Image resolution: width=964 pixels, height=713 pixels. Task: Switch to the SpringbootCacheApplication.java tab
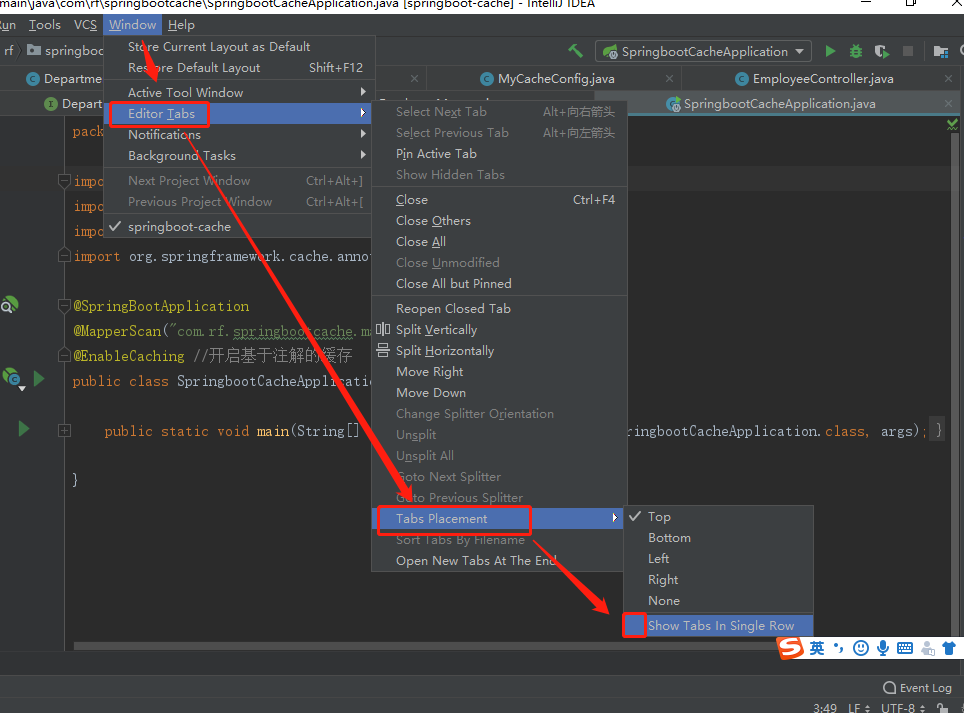pos(779,104)
